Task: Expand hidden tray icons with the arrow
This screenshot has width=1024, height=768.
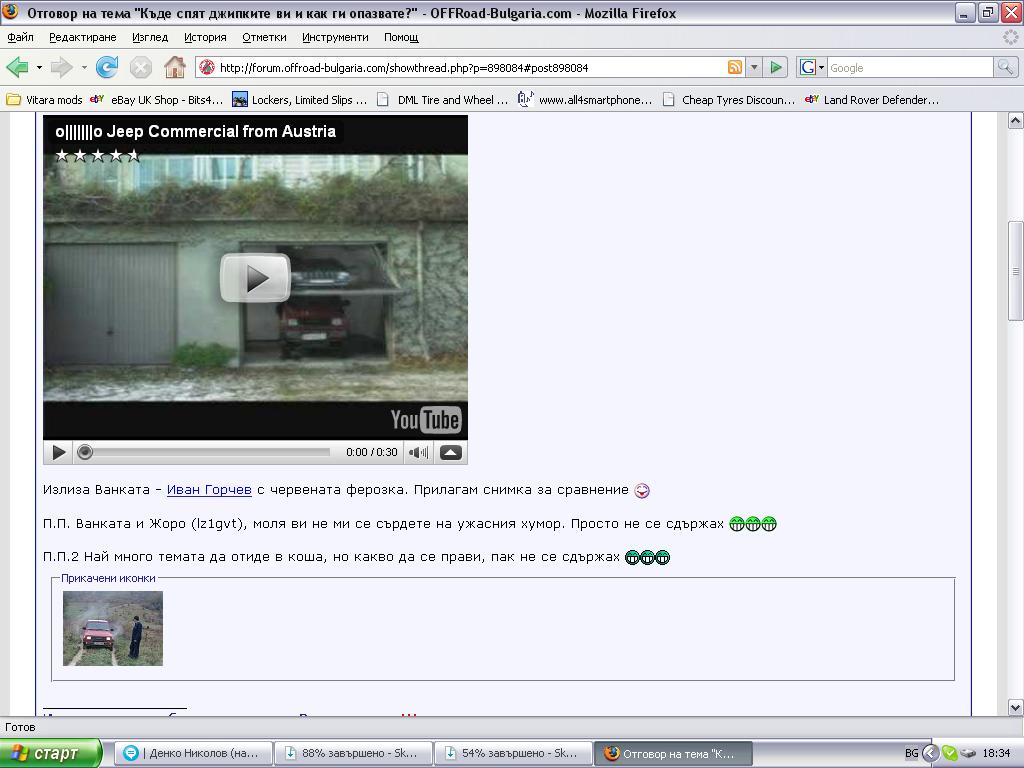Action: coord(931,754)
